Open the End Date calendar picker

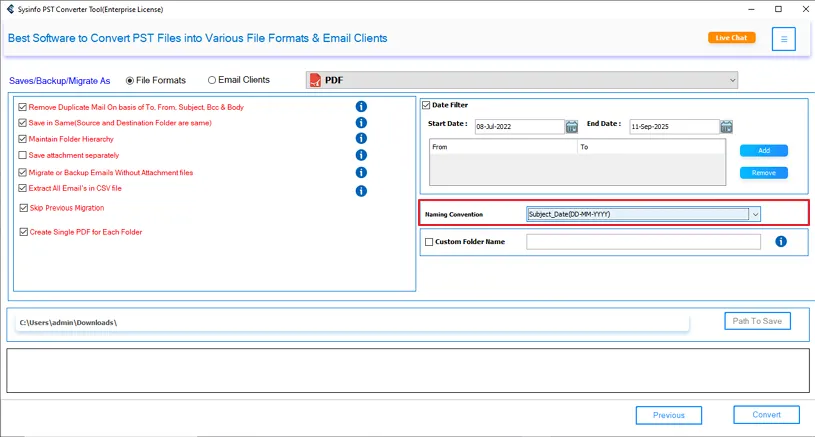click(x=726, y=127)
